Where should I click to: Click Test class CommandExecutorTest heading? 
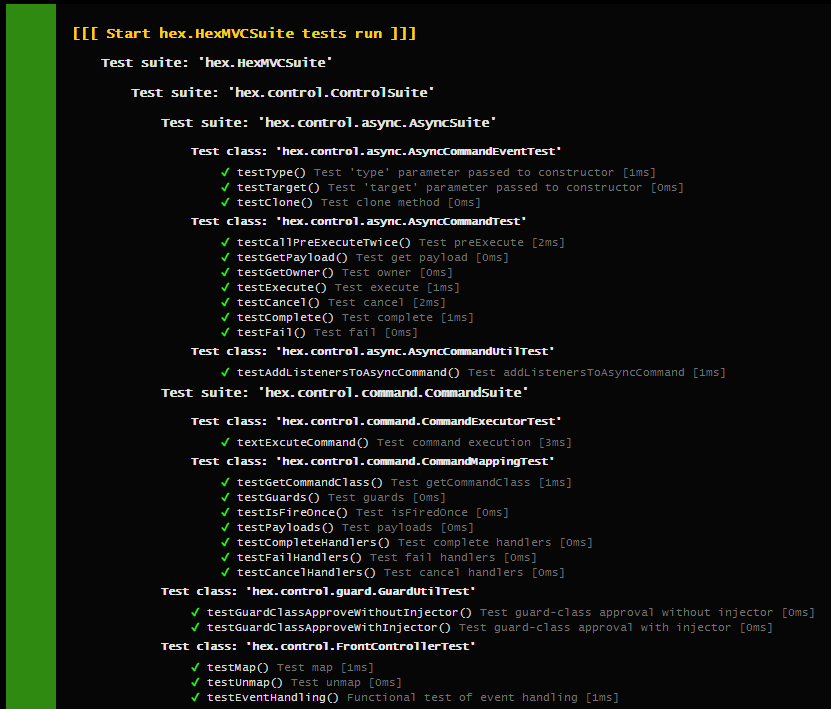click(x=376, y=421)
